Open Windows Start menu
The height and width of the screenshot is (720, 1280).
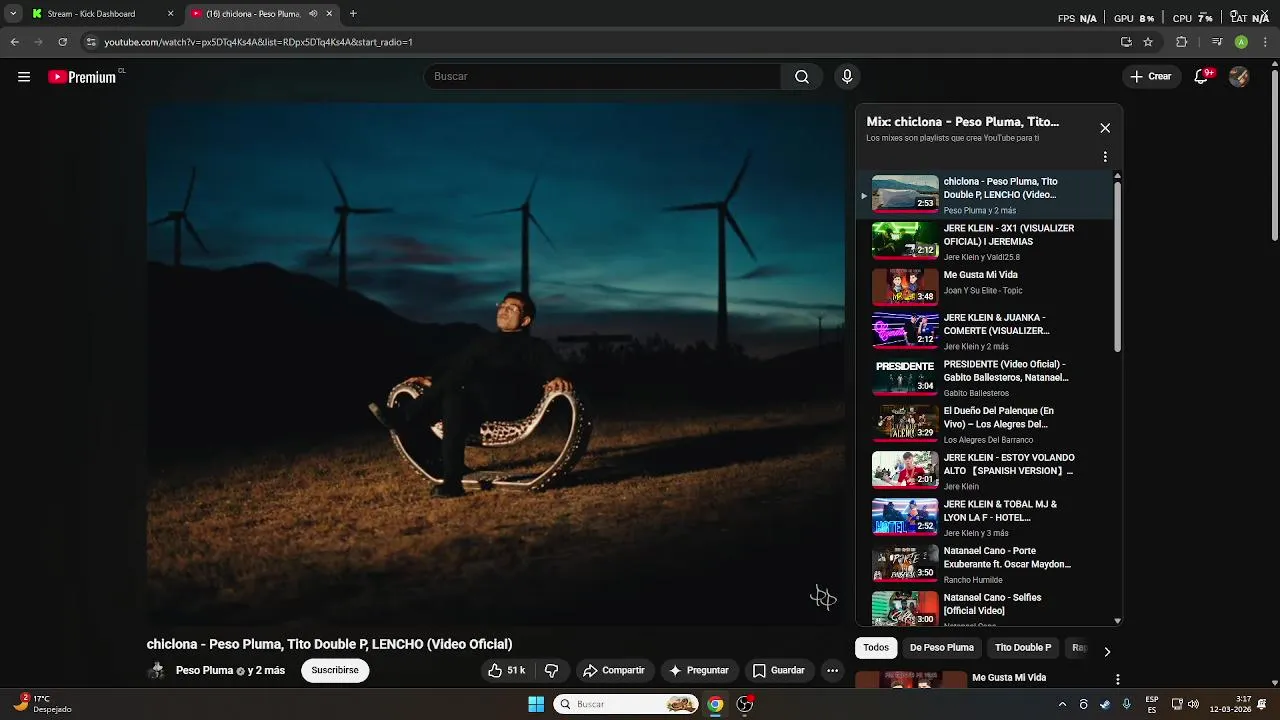tap(536, 704)
